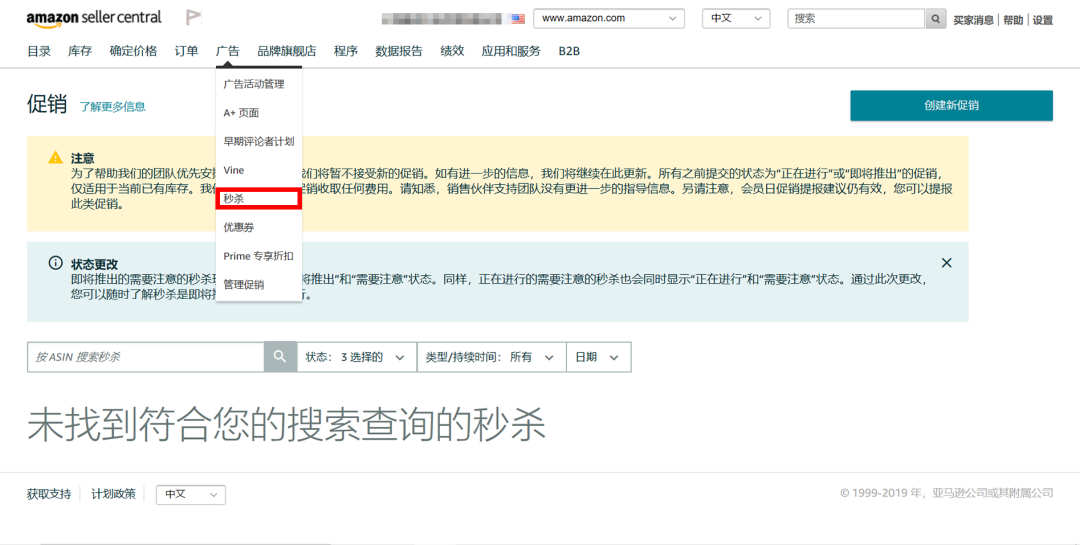1080x545 pixels.
Task: Open the footer 中文 language dropdown
Action: pos(191,494)
